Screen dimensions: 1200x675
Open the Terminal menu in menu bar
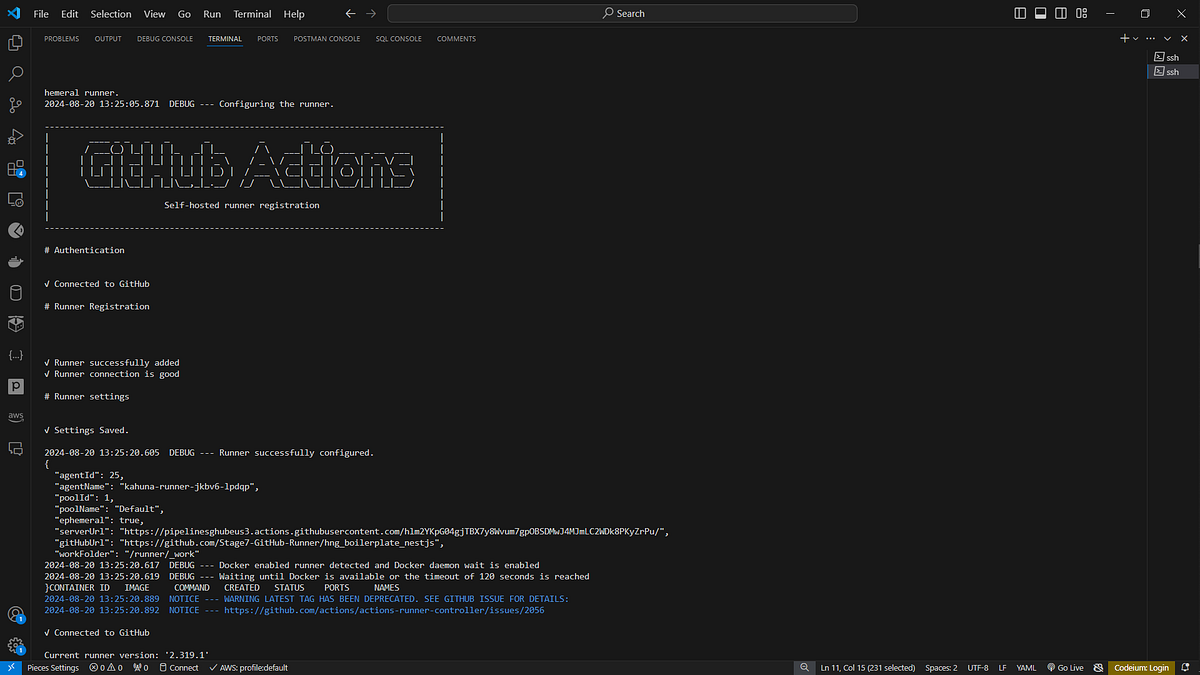click(252, 14)
